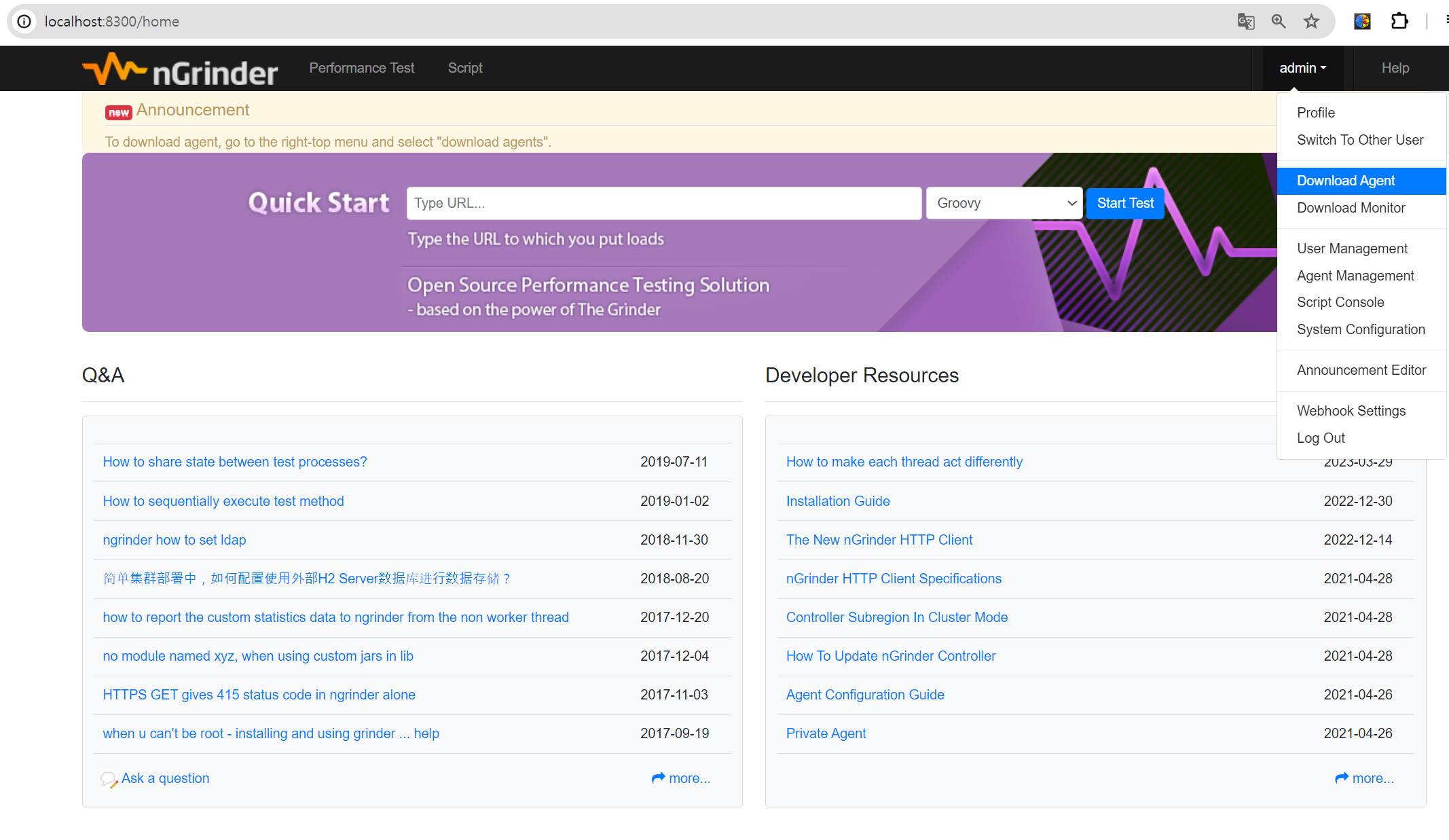Open the Google Translate icon in address bar
Image resolution: width=1449 pixels, height=840 pixels.
click(1246, 21)
